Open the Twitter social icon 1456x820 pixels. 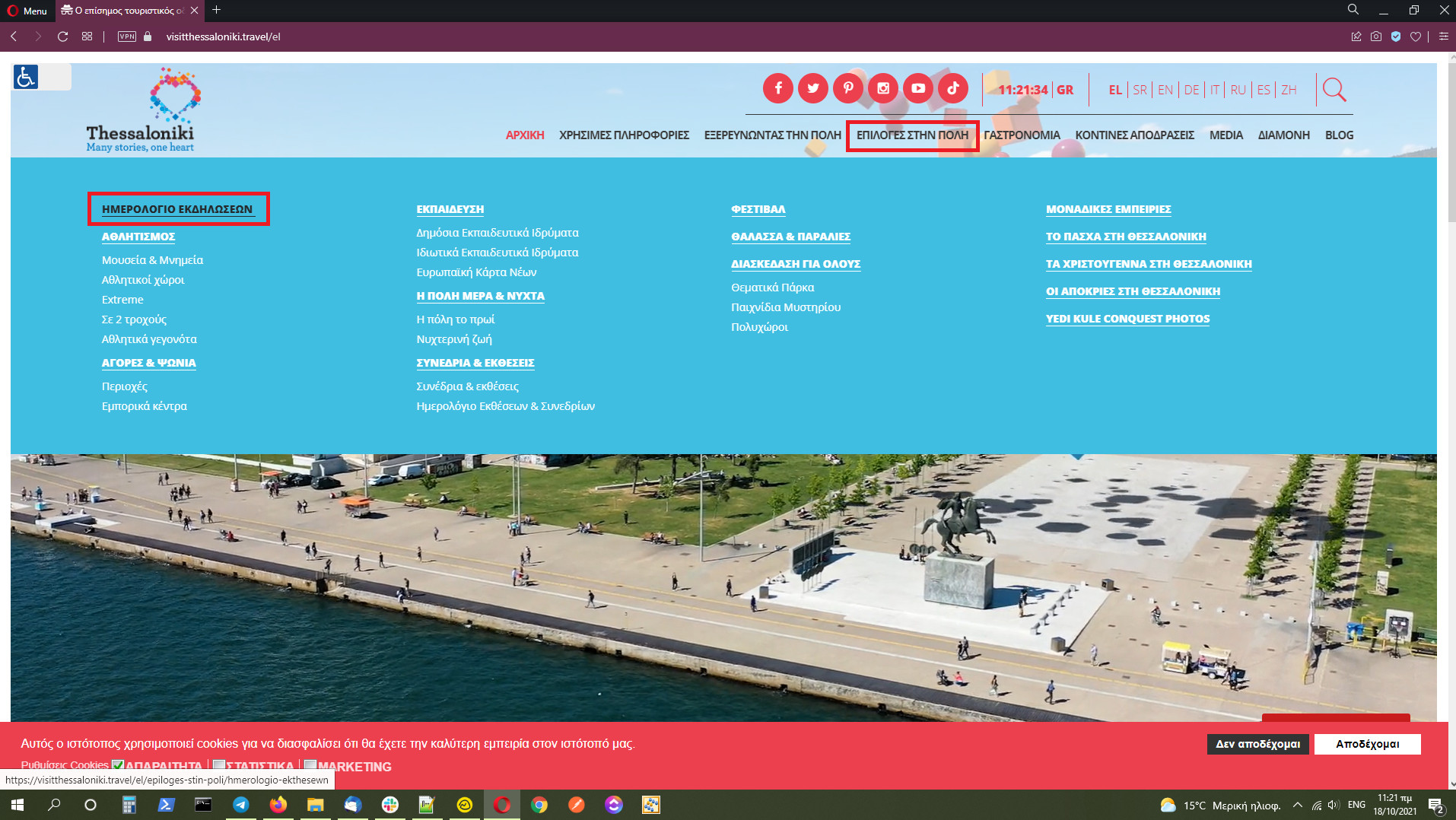pos(812,88)
